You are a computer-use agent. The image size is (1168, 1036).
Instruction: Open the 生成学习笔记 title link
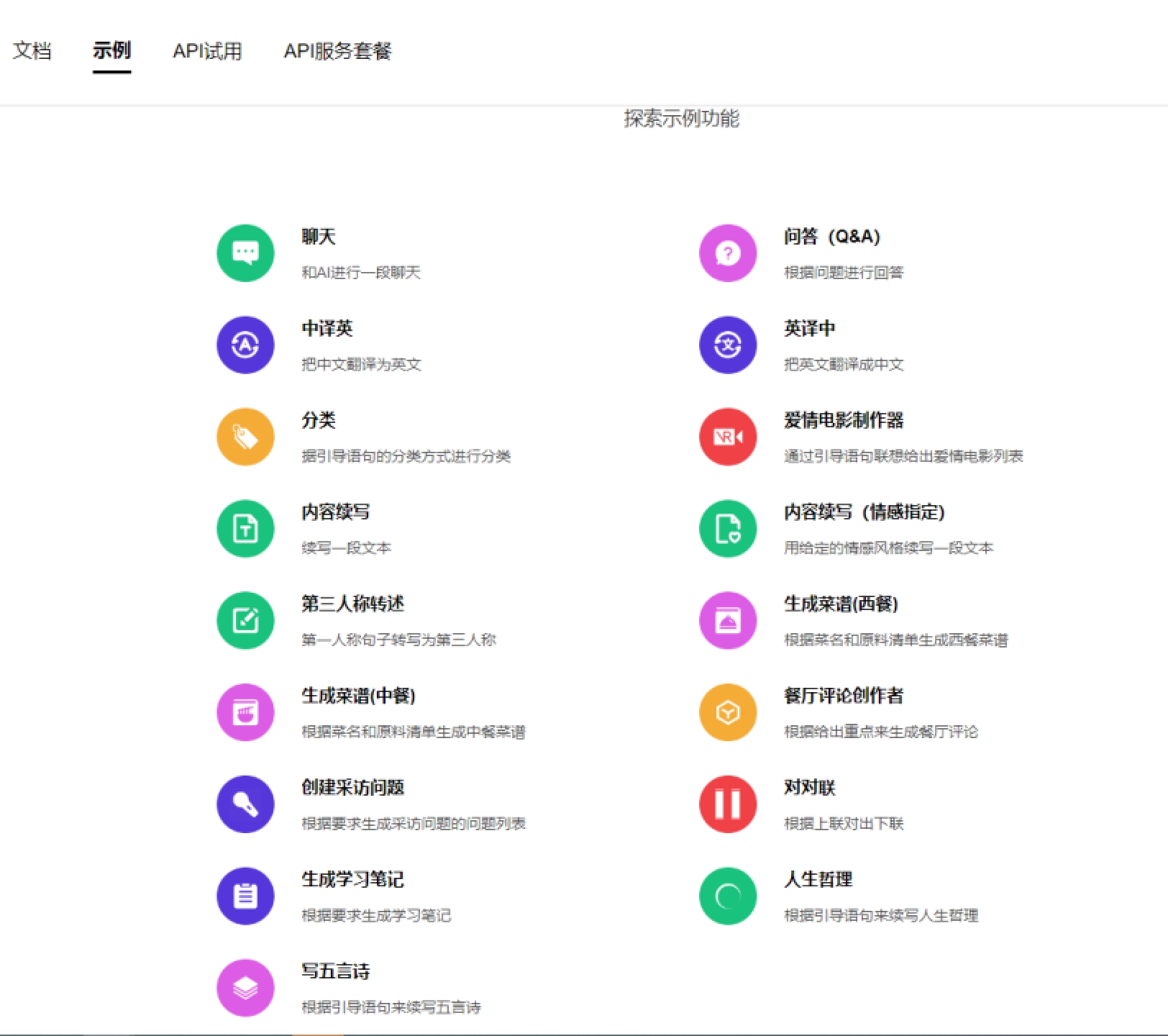tap(353, 879)
